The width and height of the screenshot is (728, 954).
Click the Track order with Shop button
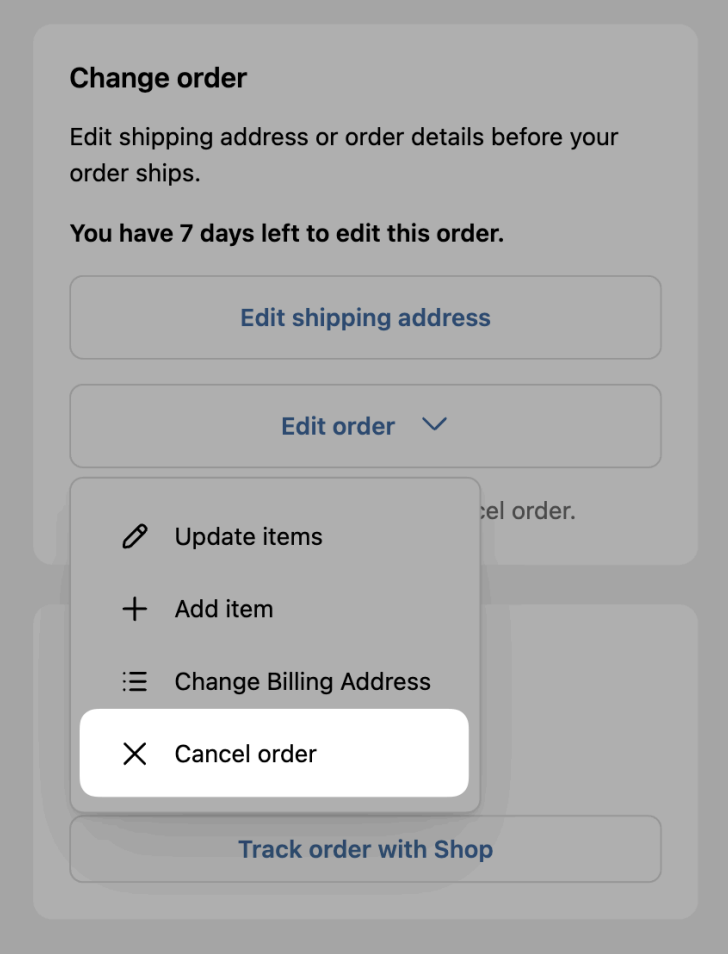pyautogui.click(x=366, y=849)
